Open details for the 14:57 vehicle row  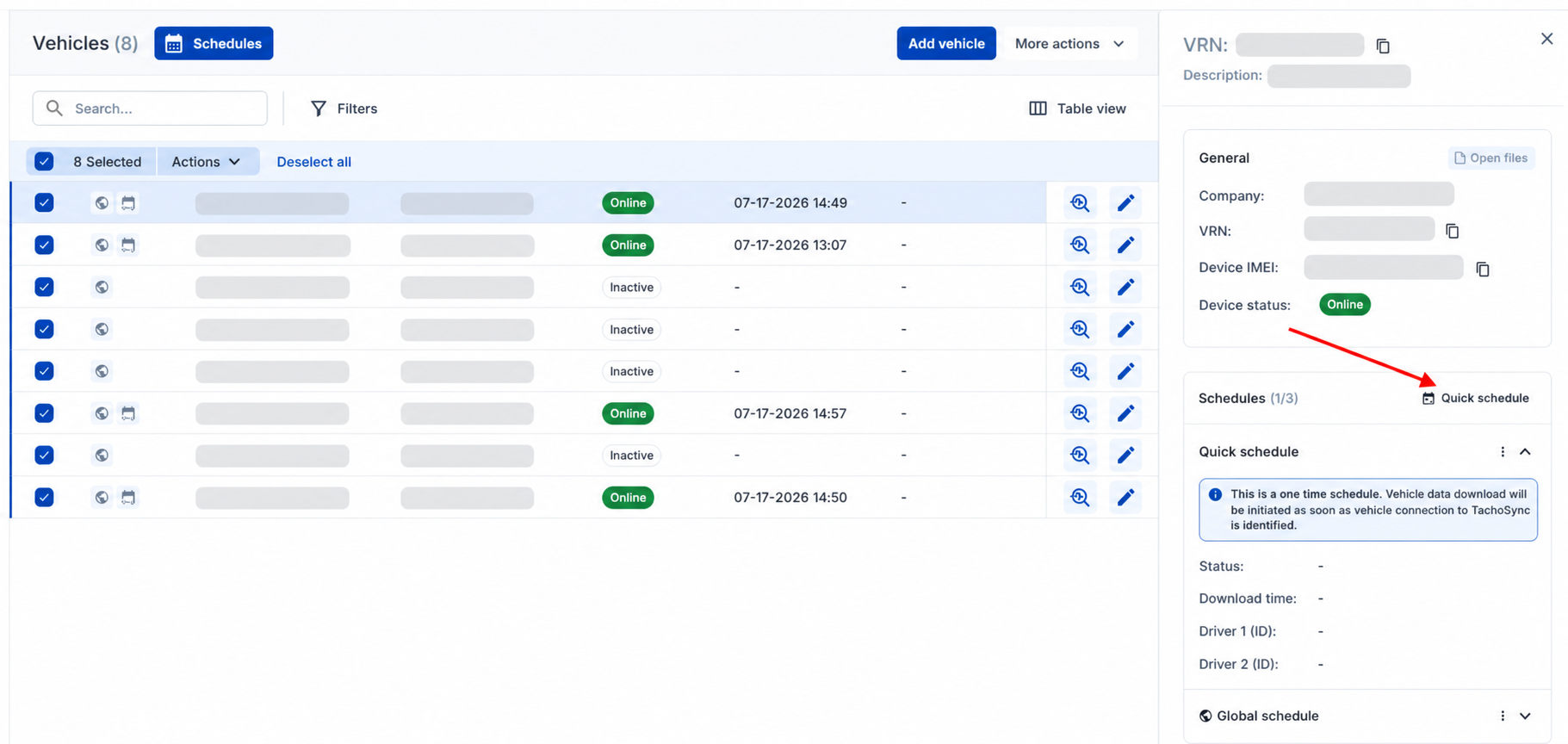click(1080, 413)
